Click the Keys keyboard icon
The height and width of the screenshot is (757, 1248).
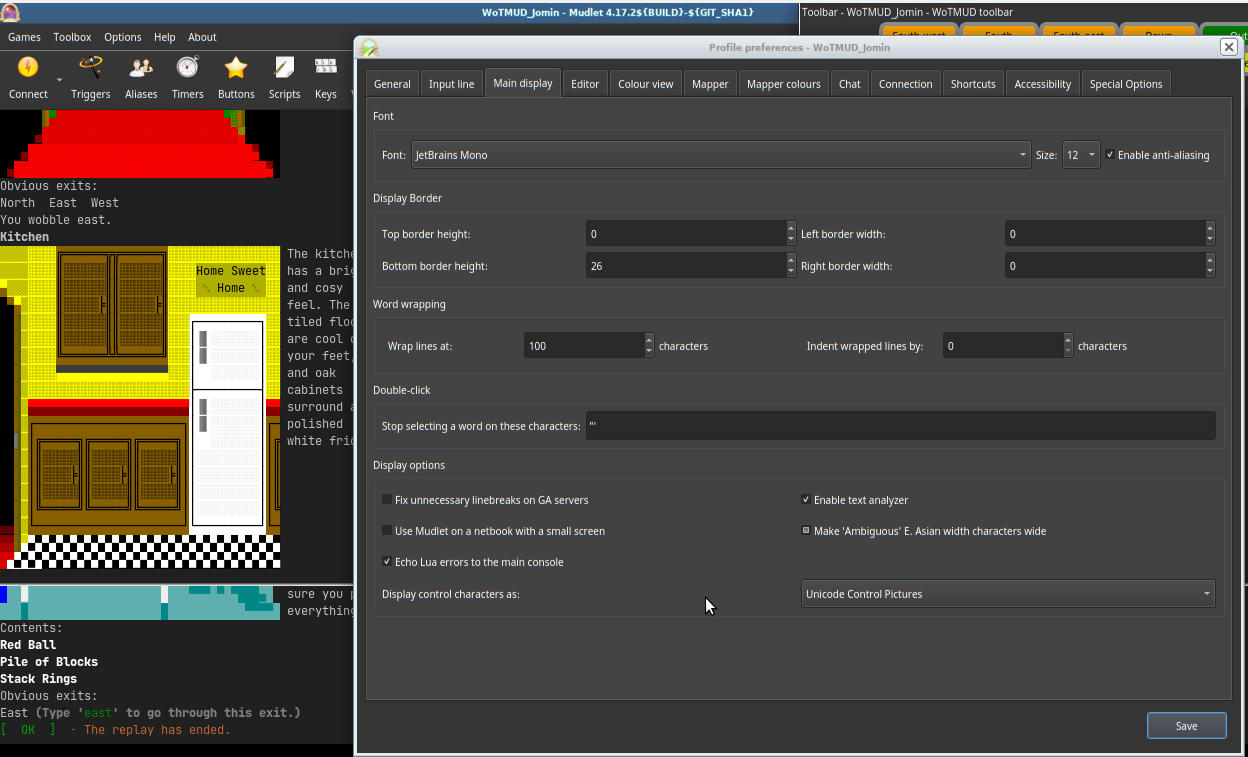pyautogui.click(x=326, y=68)
